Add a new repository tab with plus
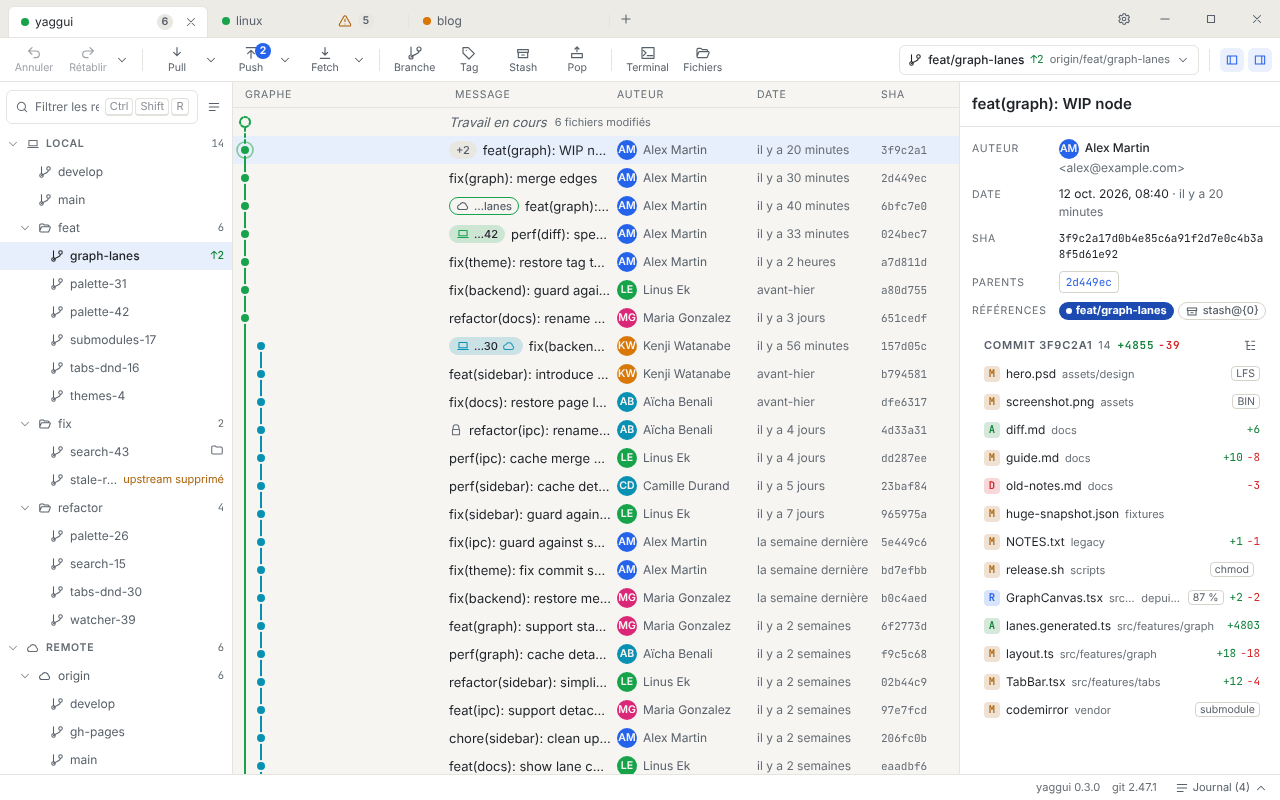Viewport: 1280px width, 800px height. [626, 19]
